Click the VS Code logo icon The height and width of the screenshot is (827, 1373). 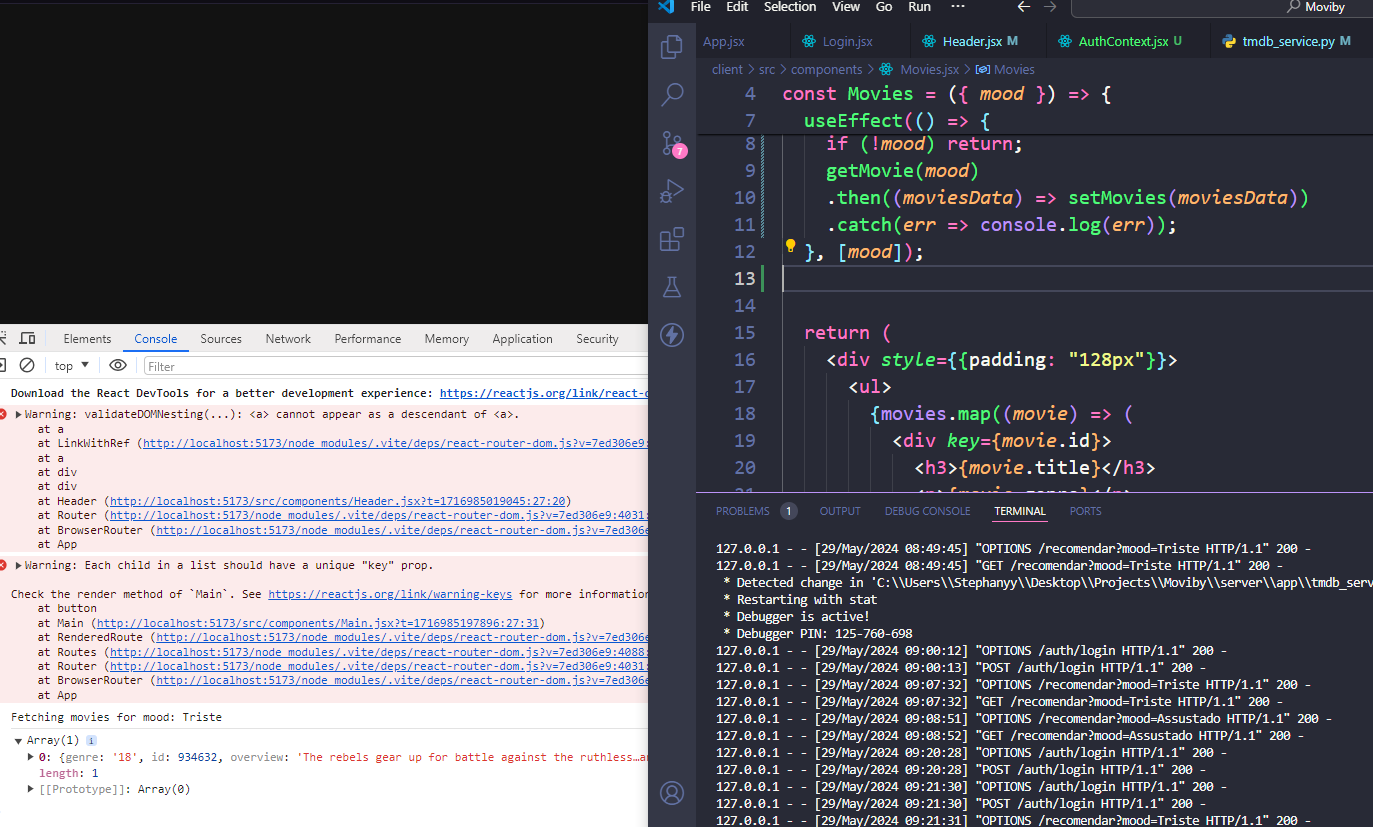pyautogui.click(x=665, y=7)
